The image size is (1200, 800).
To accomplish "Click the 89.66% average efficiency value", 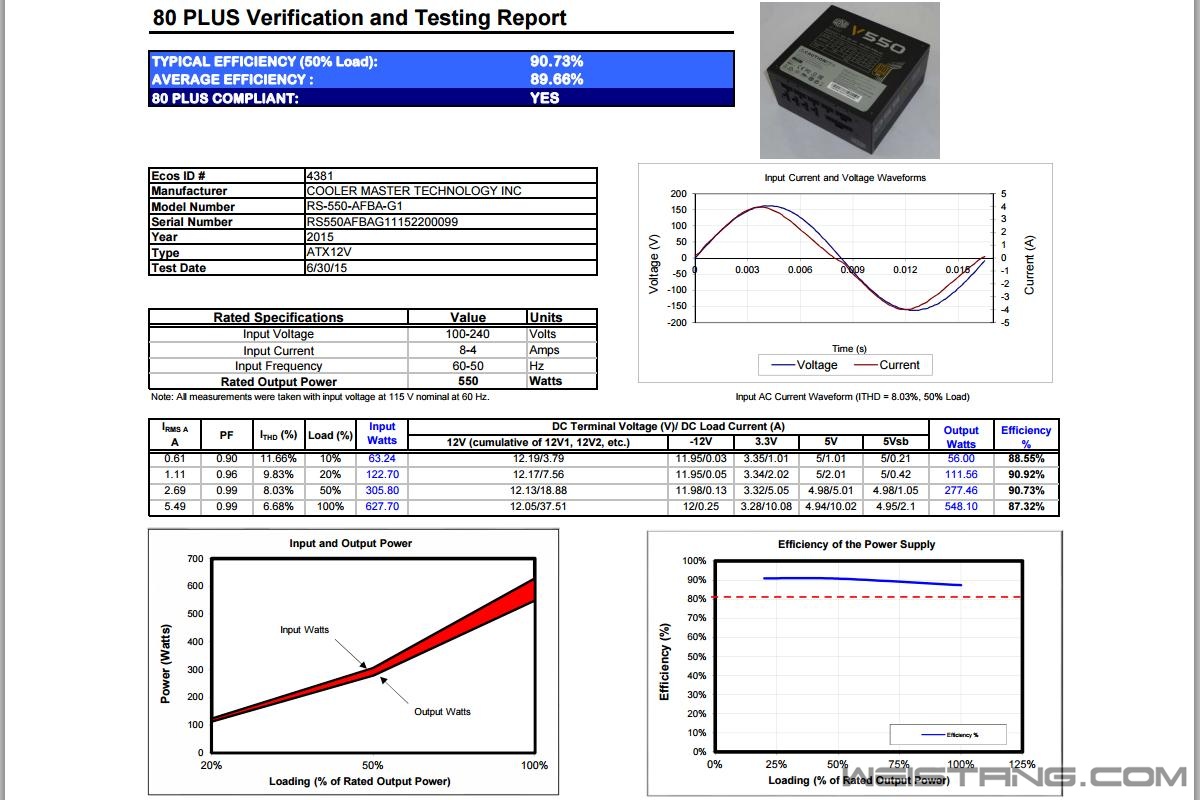I will (x=557, y=79).
